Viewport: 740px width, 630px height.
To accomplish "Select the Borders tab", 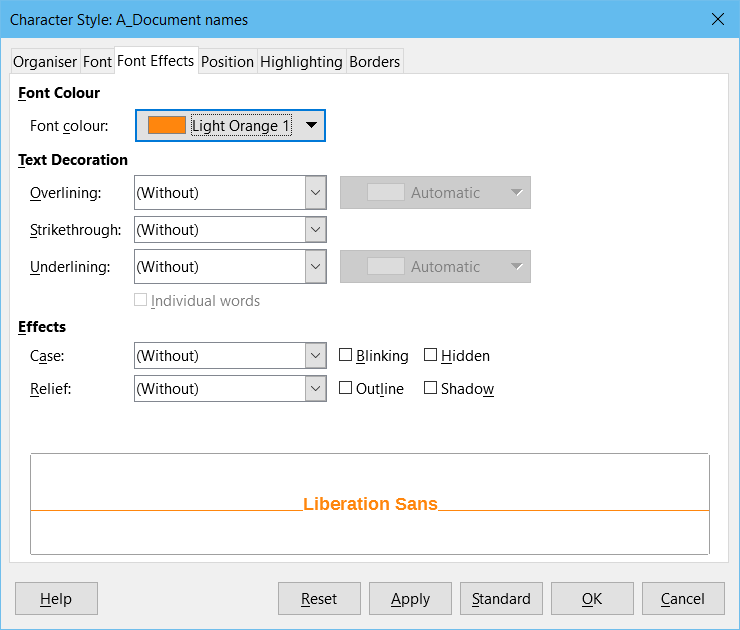I will (374, 62).
